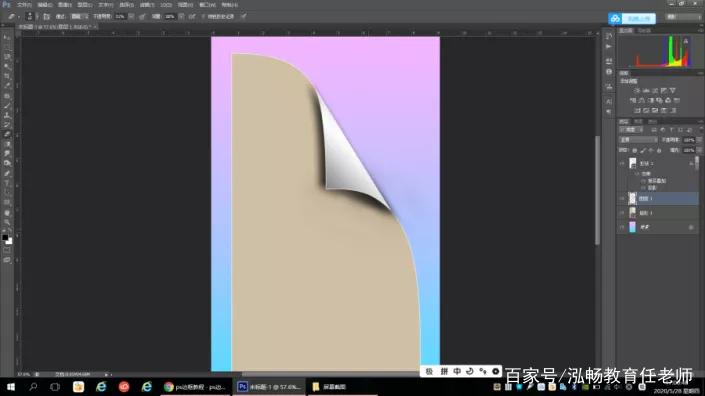Toggle the 渐变叠加 effect visibility
The width and height of the screenshot is (705, 396).
(643, 181)
